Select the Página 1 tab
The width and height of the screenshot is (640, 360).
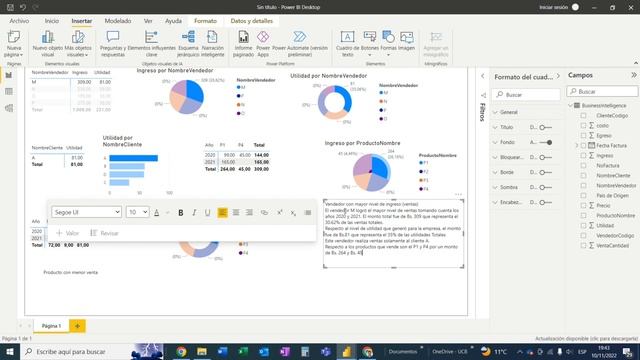(51, 326)
